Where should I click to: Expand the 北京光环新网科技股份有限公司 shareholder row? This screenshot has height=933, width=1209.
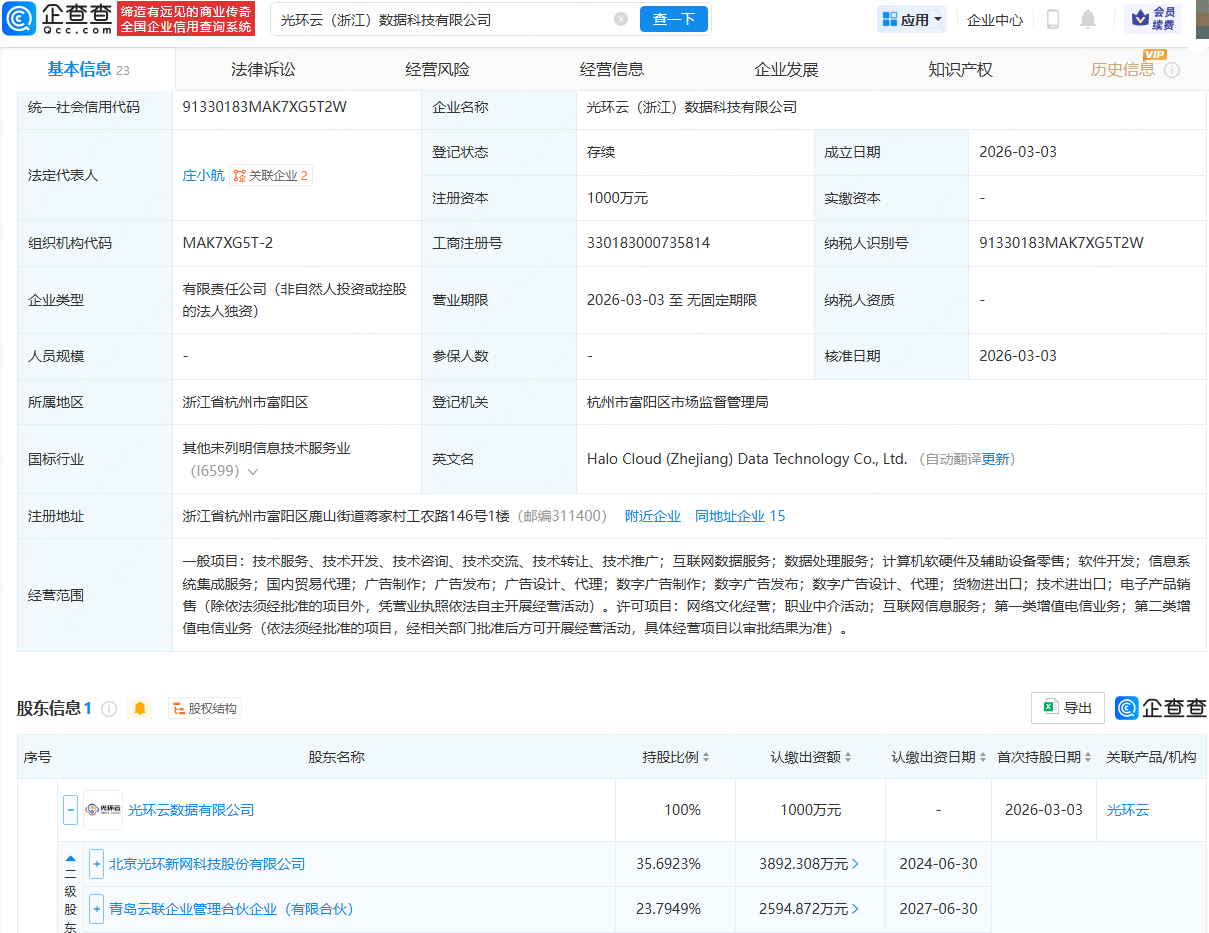click(95, 862)
